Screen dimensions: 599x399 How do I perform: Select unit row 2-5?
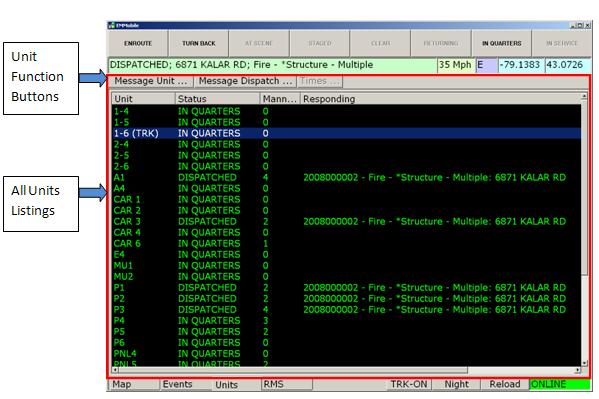(x=346, y=156)
